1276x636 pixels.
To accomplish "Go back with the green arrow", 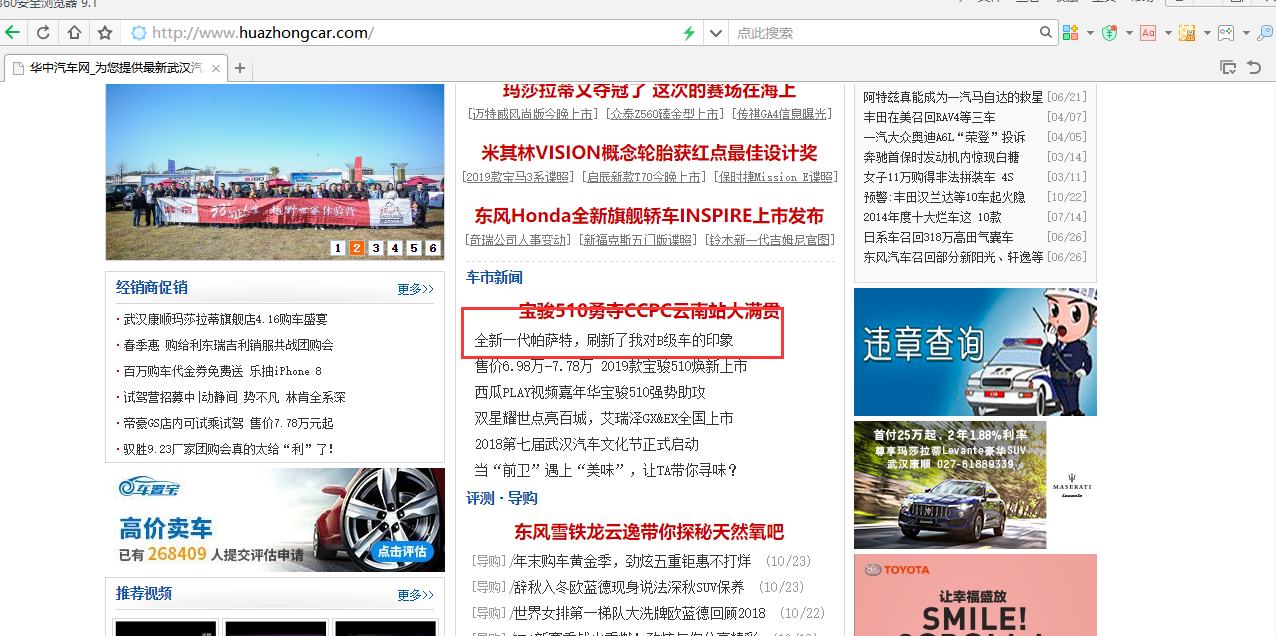I will tap(12, 33).
